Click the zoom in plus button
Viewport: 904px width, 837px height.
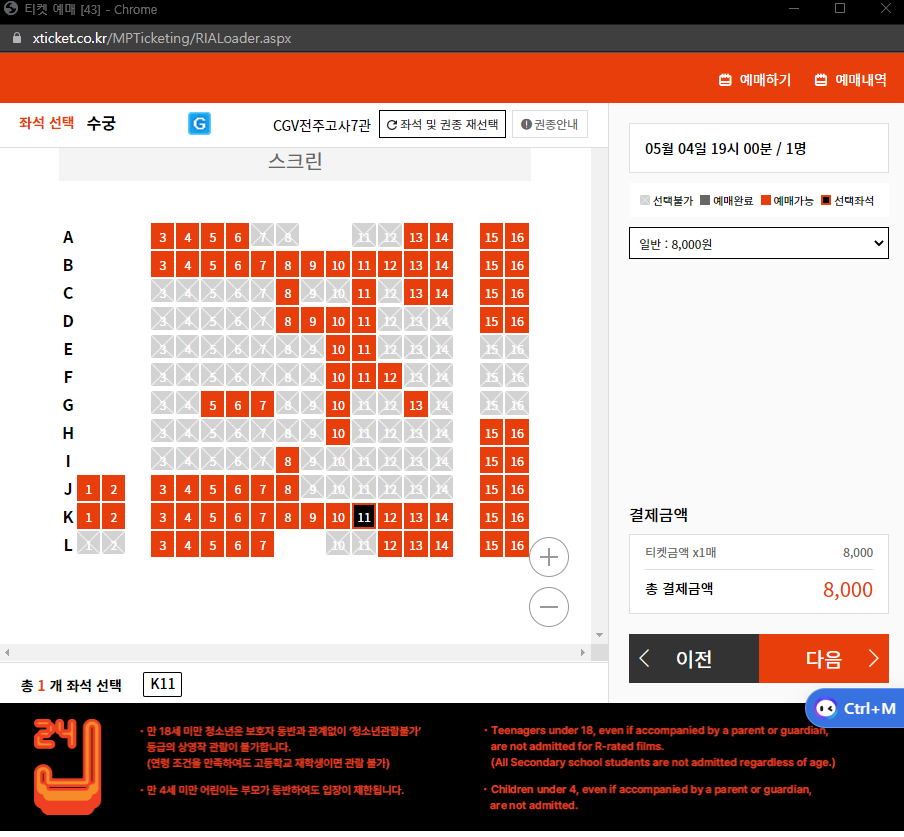click(548, 557)
